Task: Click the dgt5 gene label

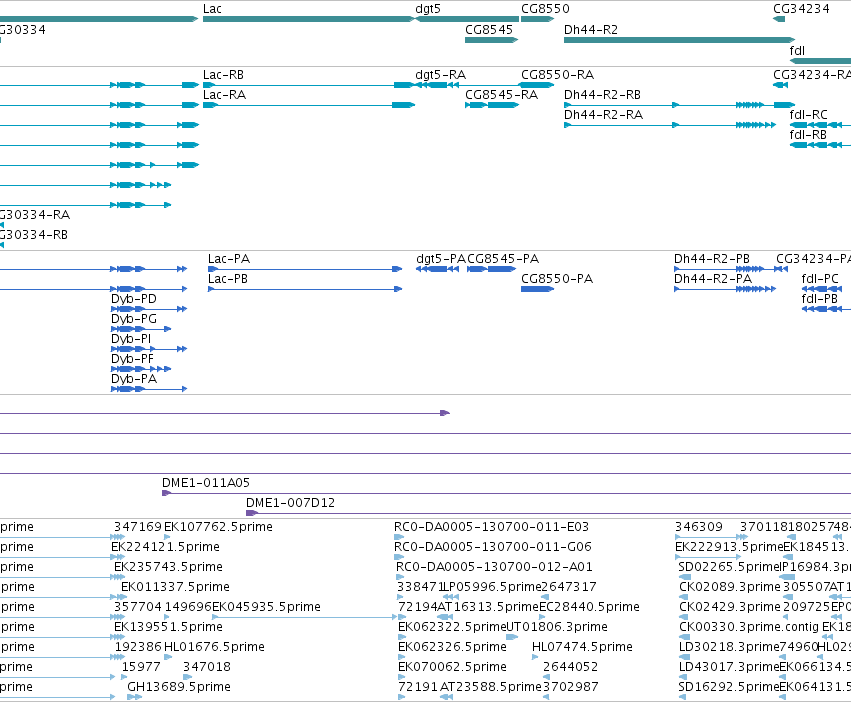Action: click(x=428, y=9)
